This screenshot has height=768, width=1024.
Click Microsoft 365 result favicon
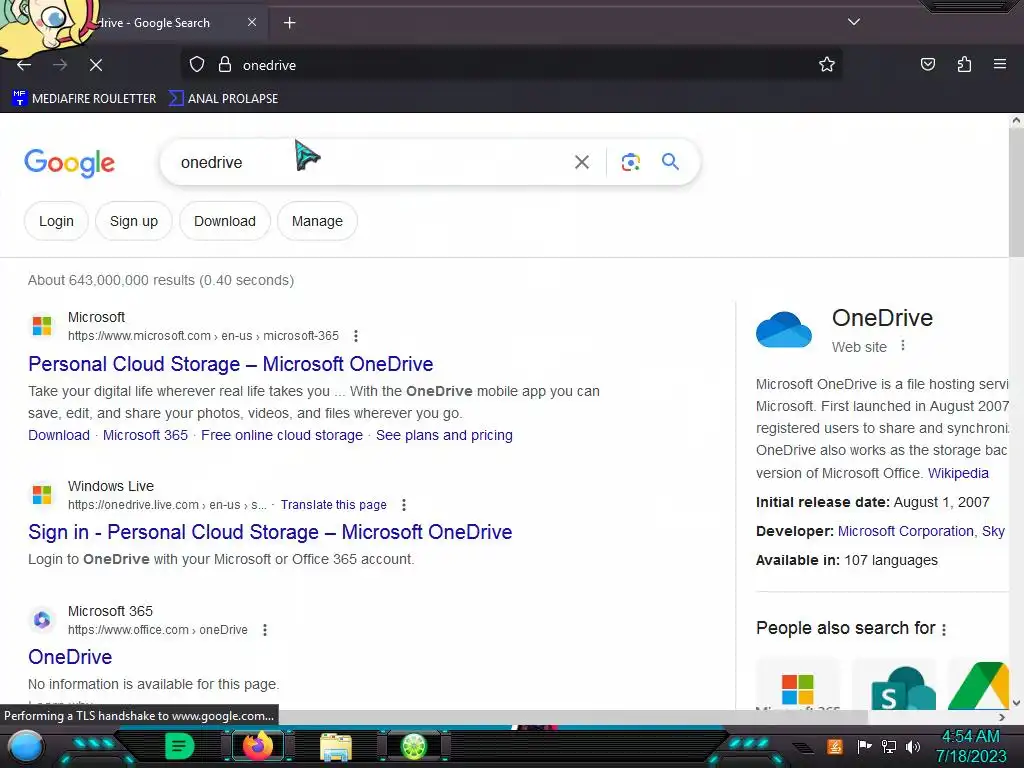42,619
